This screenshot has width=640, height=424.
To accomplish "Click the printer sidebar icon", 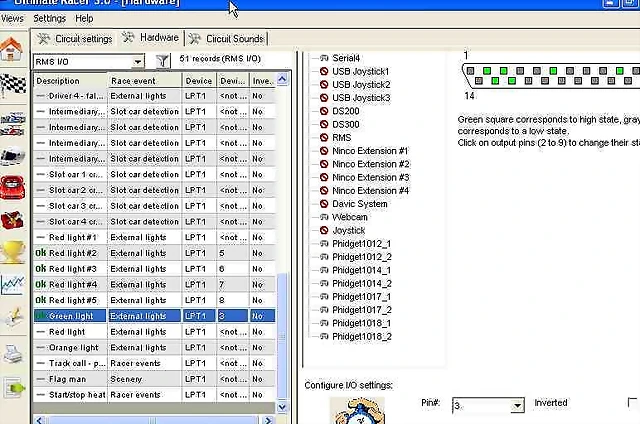I will 13,354.
